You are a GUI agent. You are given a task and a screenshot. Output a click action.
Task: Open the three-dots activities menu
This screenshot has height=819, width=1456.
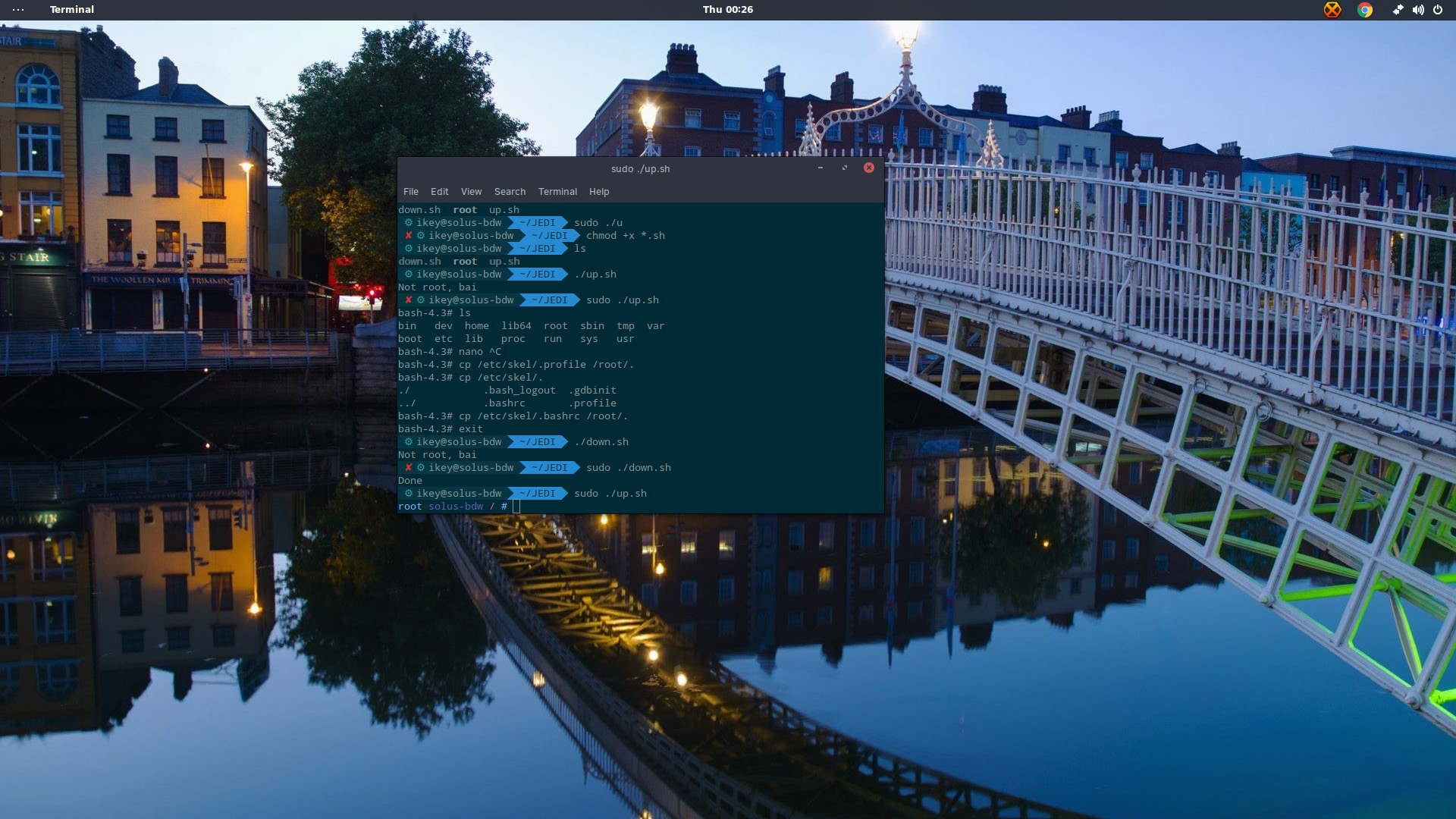coord(18,10)
